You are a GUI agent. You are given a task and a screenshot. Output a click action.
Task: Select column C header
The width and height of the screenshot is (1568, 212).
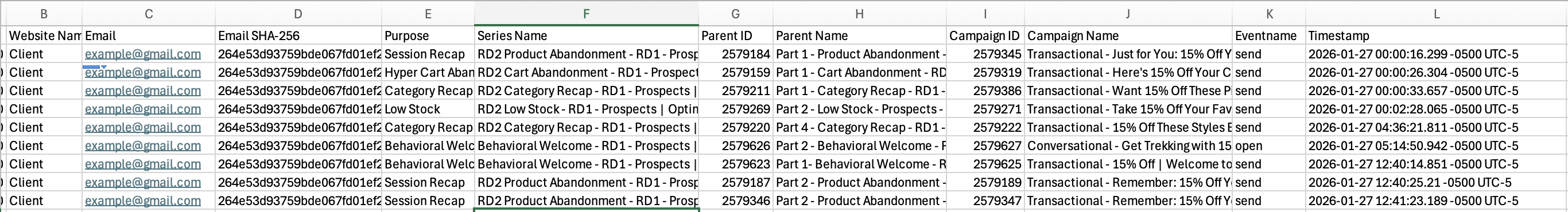[149, 13]
